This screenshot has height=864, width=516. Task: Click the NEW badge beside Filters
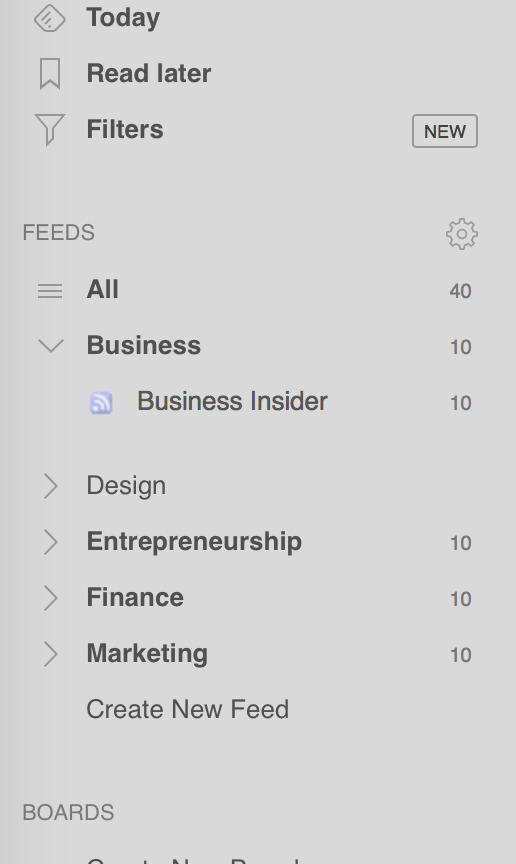445,131
